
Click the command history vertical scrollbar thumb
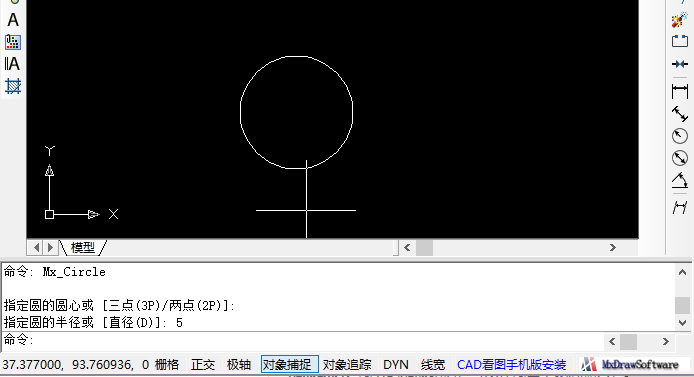[x=682, y=305]
